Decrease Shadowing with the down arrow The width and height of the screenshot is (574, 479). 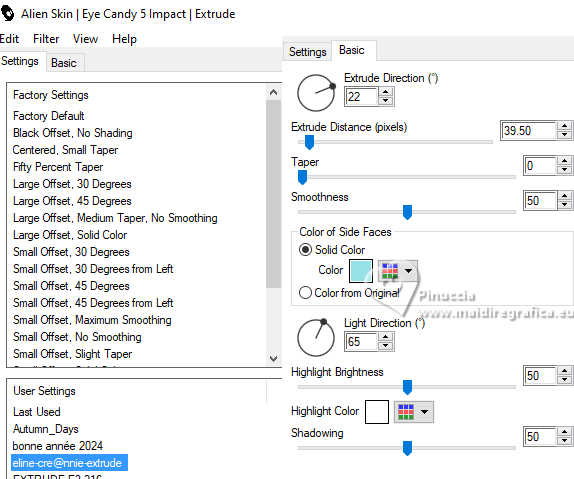coord(564,441)
